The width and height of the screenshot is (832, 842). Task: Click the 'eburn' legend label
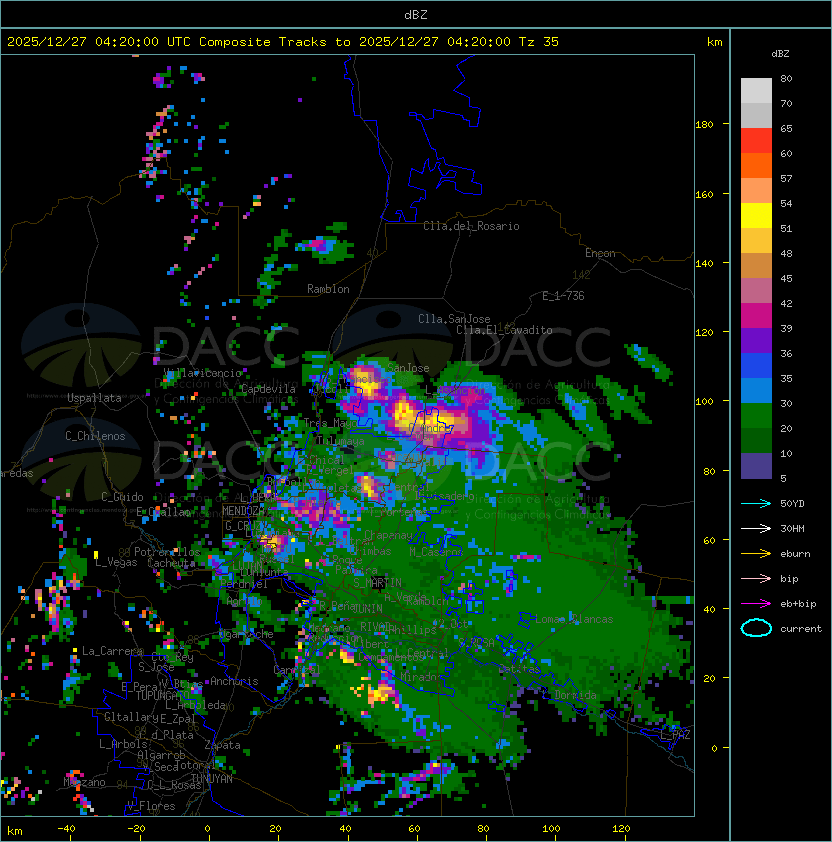(x=795, y=554)
